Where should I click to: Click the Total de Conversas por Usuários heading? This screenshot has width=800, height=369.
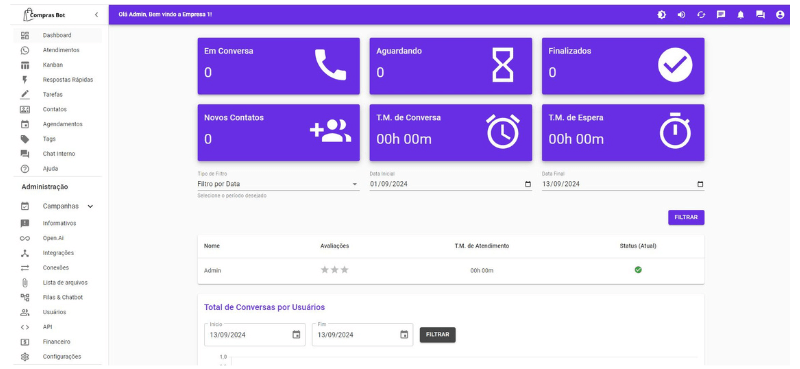coord(264,307)
